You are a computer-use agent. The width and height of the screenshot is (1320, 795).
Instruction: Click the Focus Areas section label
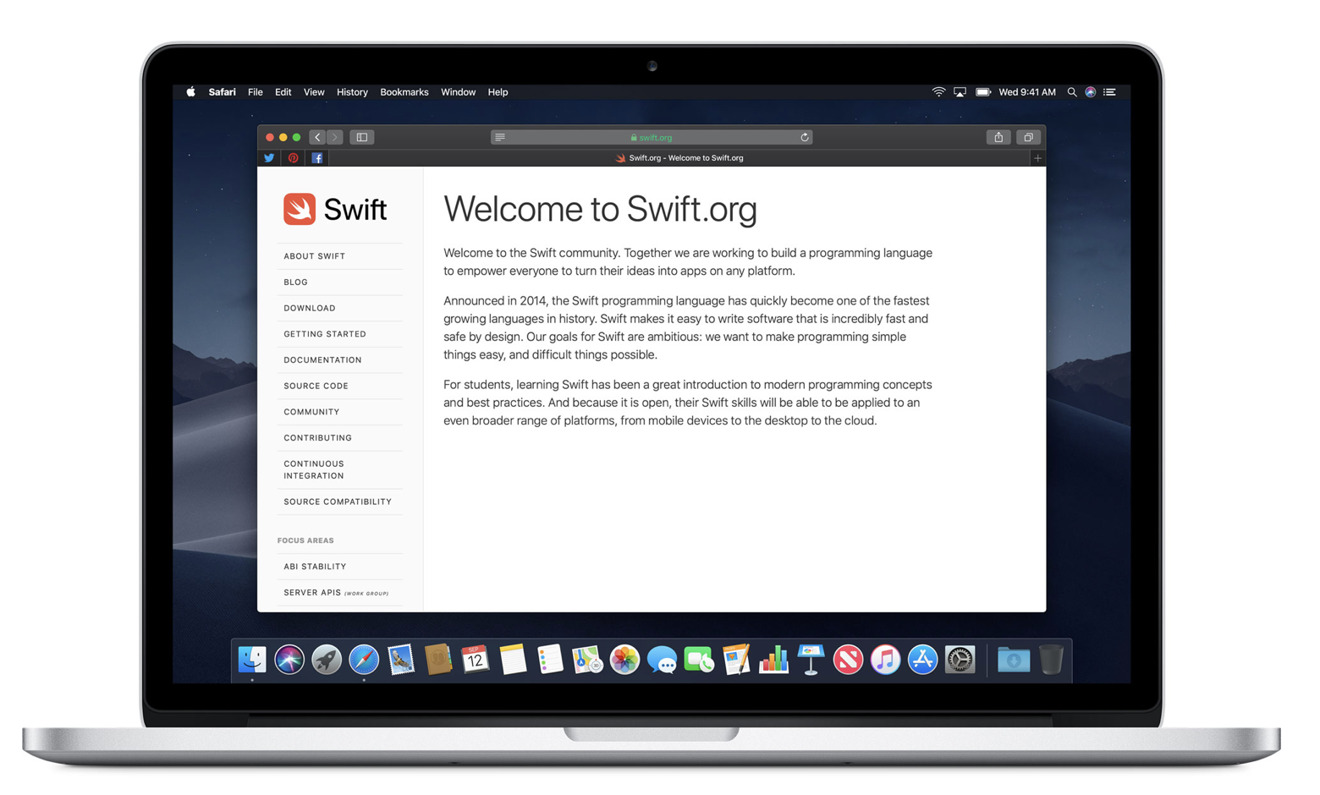pos(305,540)
